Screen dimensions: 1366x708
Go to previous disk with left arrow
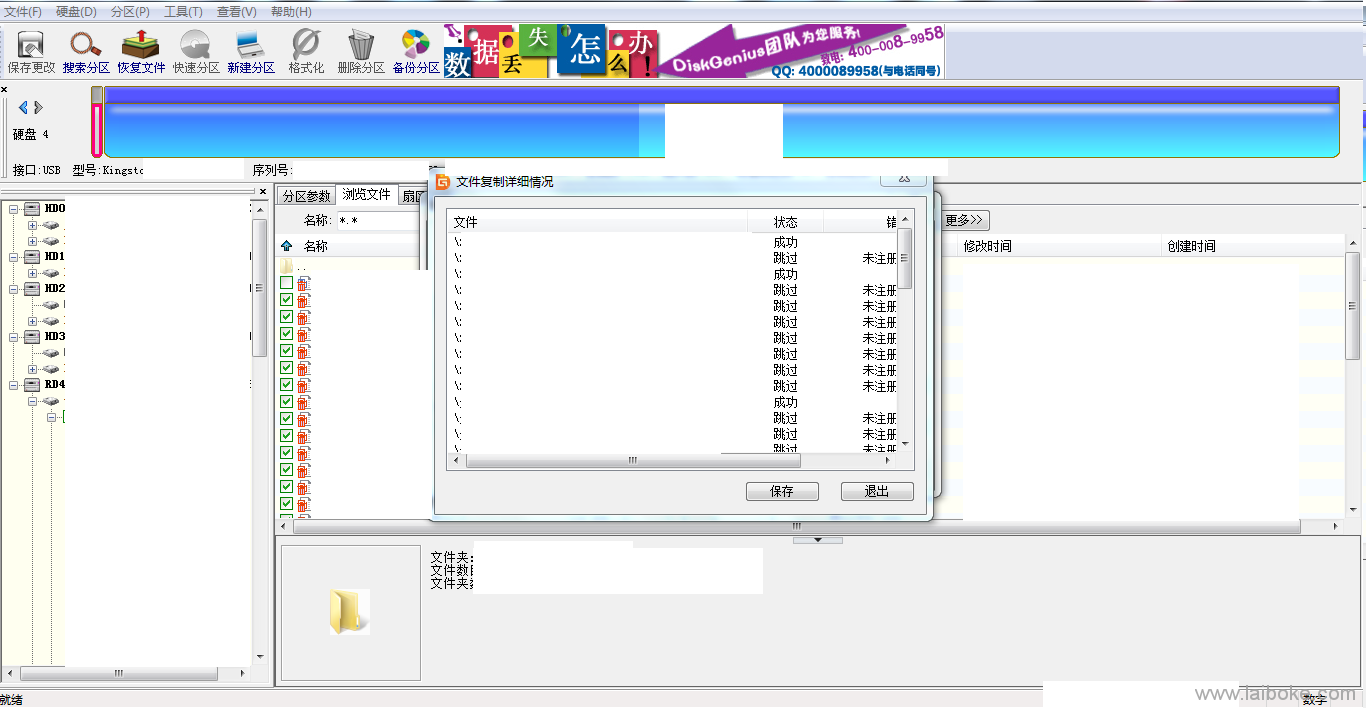(x=23, y=108)
